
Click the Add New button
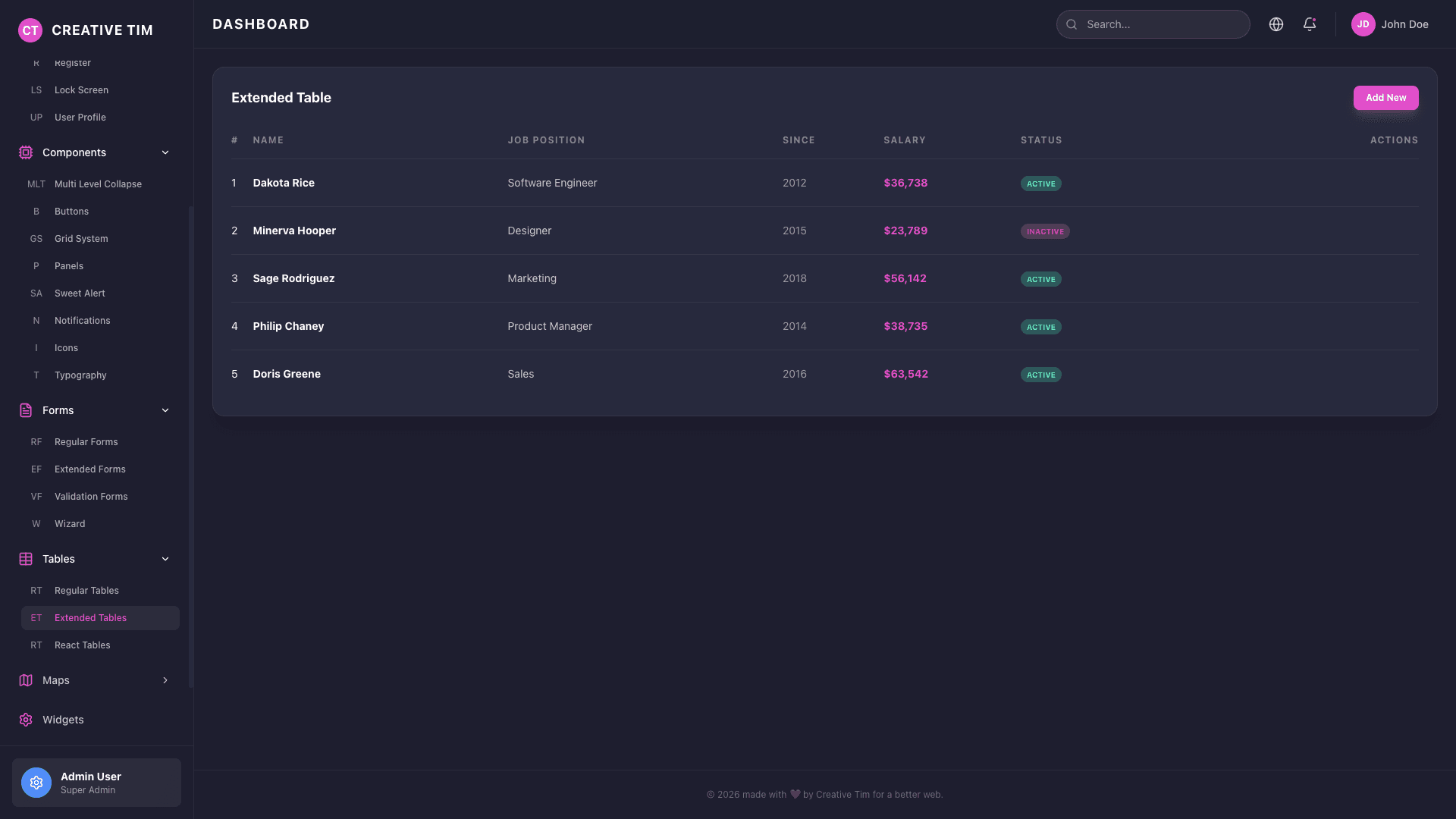point(1385,97)
